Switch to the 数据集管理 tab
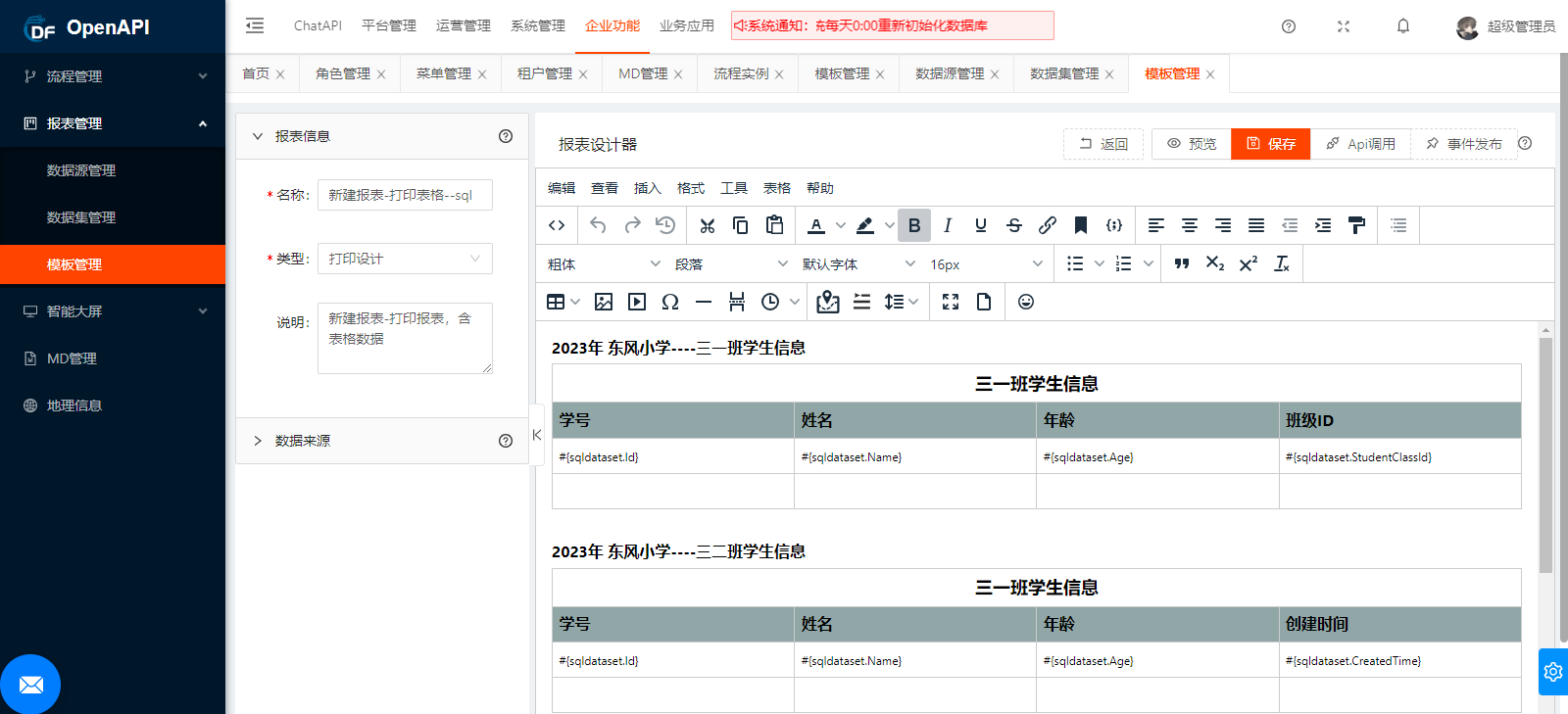 click(1064, 73)
